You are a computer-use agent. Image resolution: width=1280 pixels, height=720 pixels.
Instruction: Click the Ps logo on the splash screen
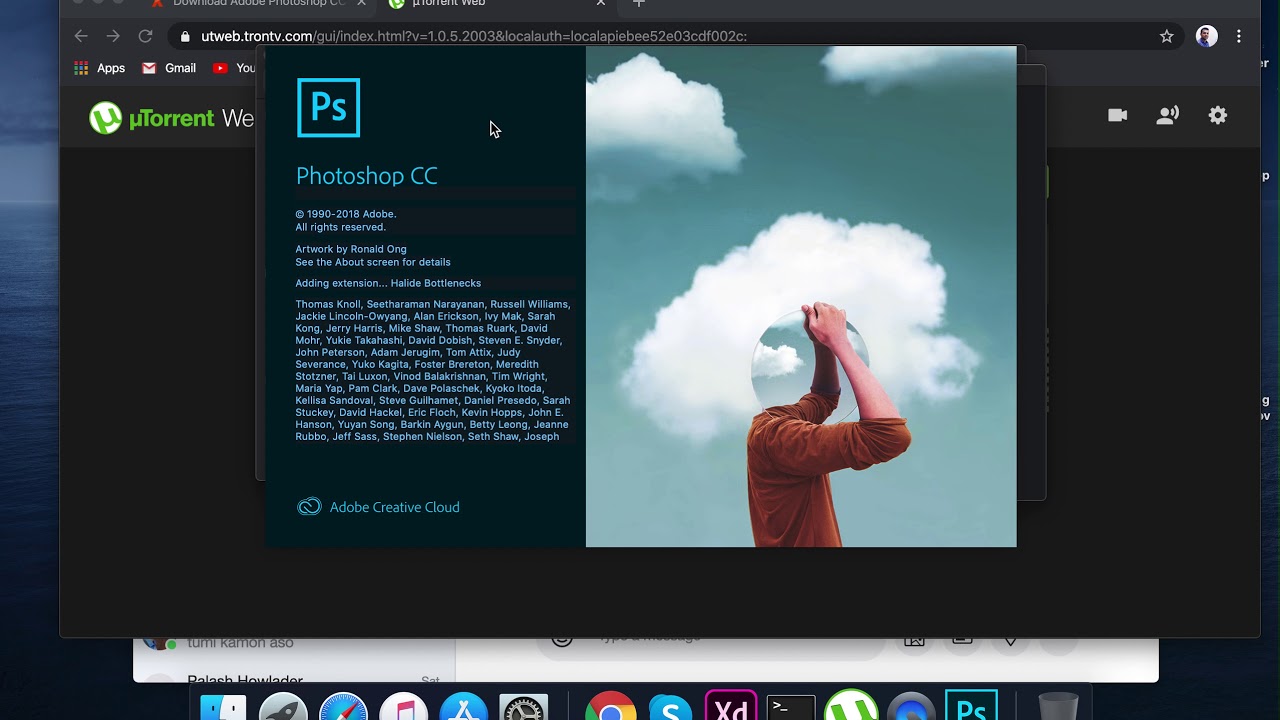[328, 107]
